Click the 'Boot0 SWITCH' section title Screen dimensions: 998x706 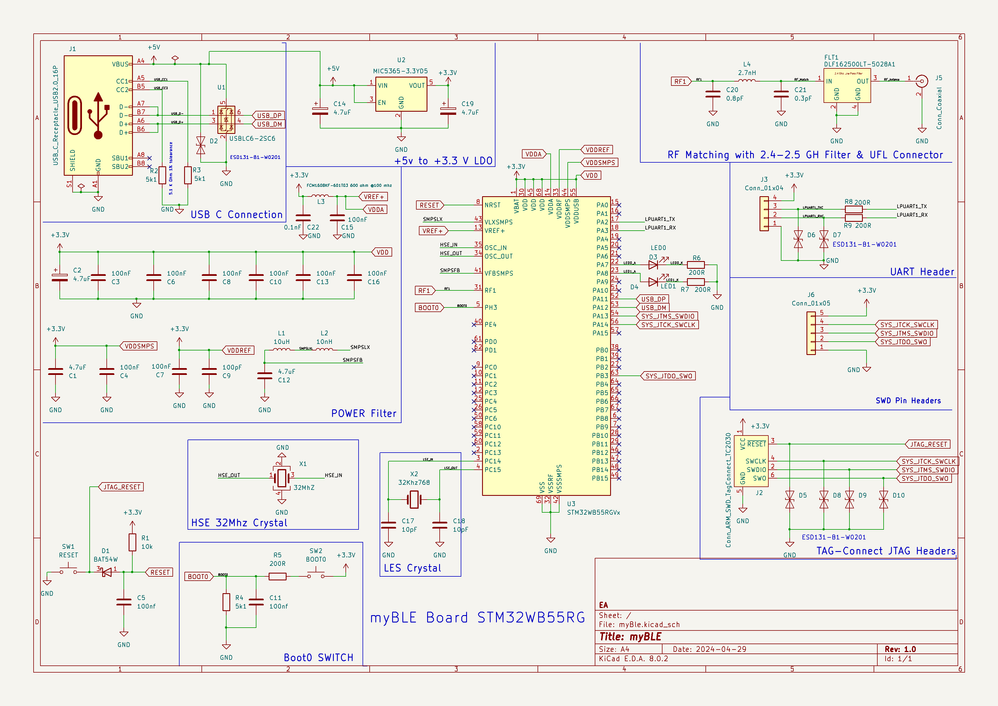pos(318,657)
